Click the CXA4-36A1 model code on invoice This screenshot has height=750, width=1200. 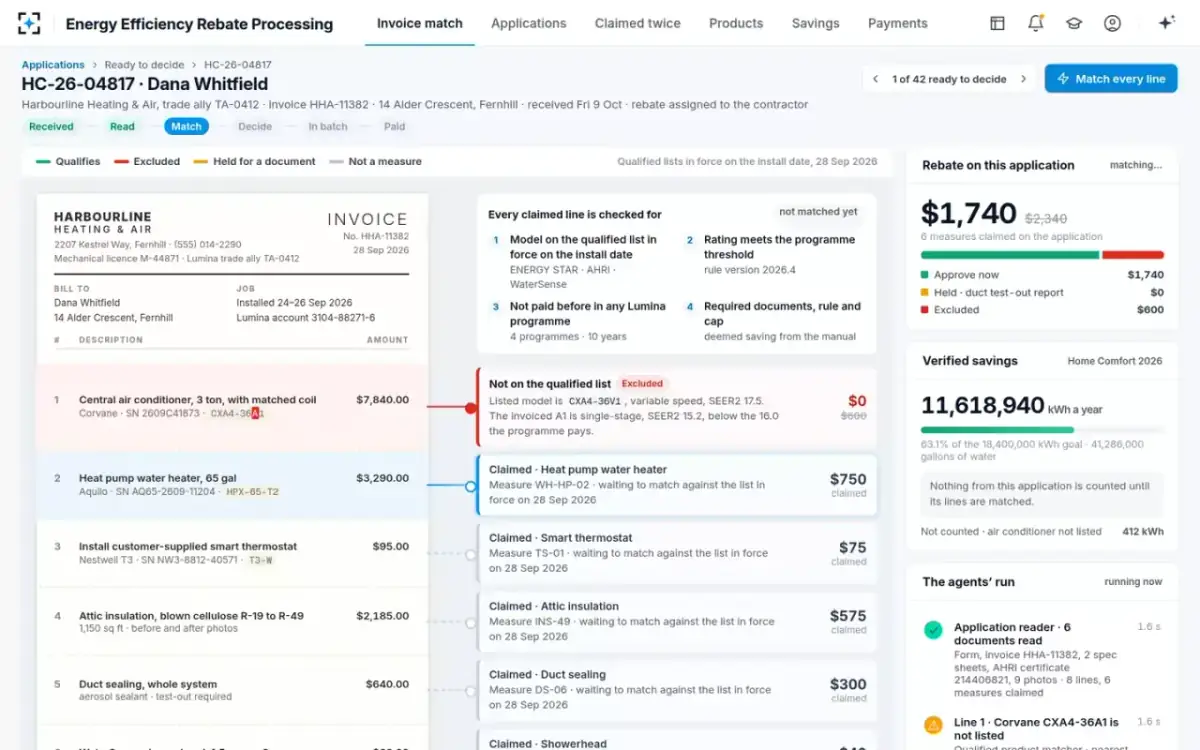[237, 413]
